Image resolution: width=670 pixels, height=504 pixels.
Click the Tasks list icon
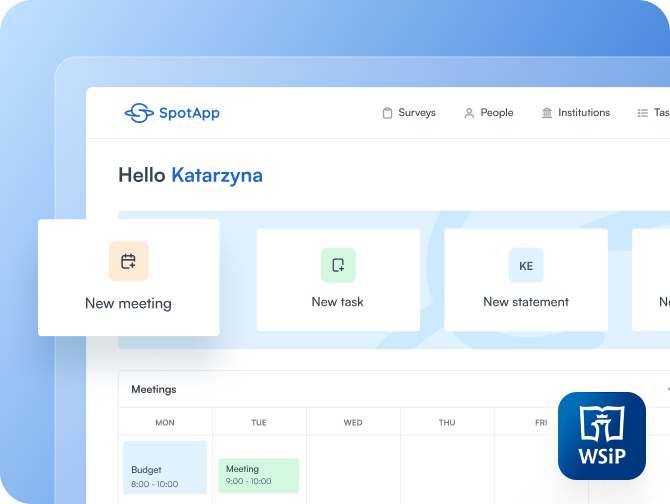643,113
